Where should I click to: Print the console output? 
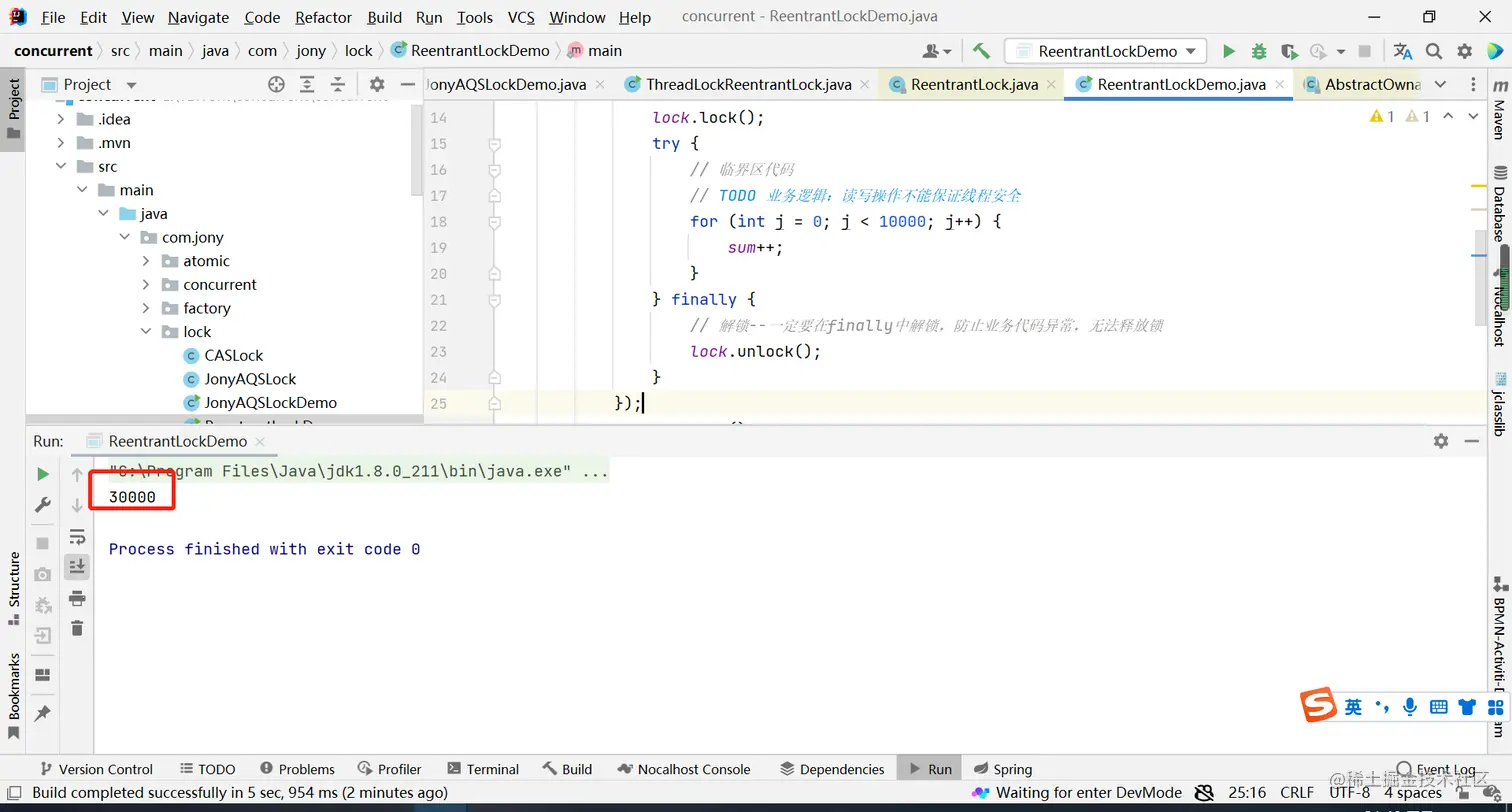coord(77,598)
